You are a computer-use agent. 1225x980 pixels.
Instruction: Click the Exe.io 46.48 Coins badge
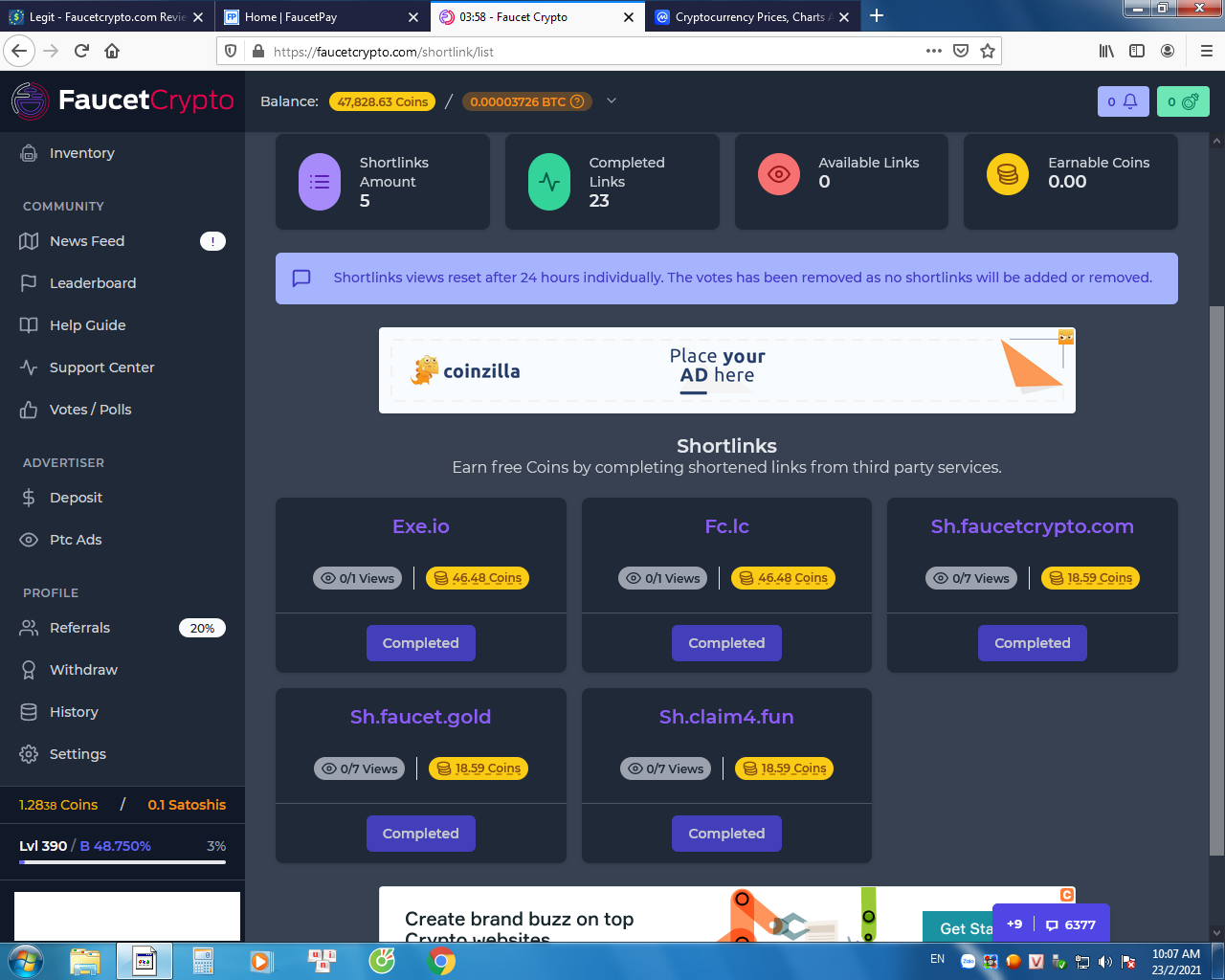point(478,578)
